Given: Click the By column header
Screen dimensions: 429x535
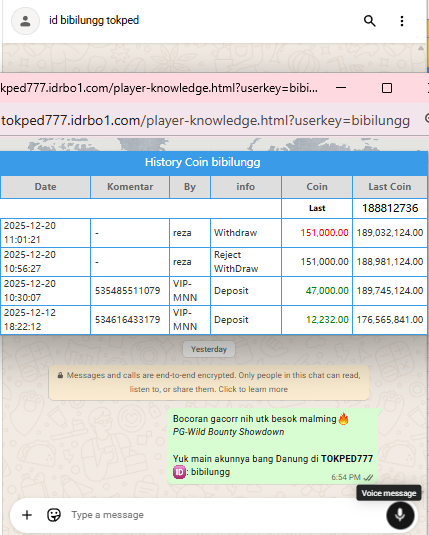Looking at the screenshot, I should (190, 187).
